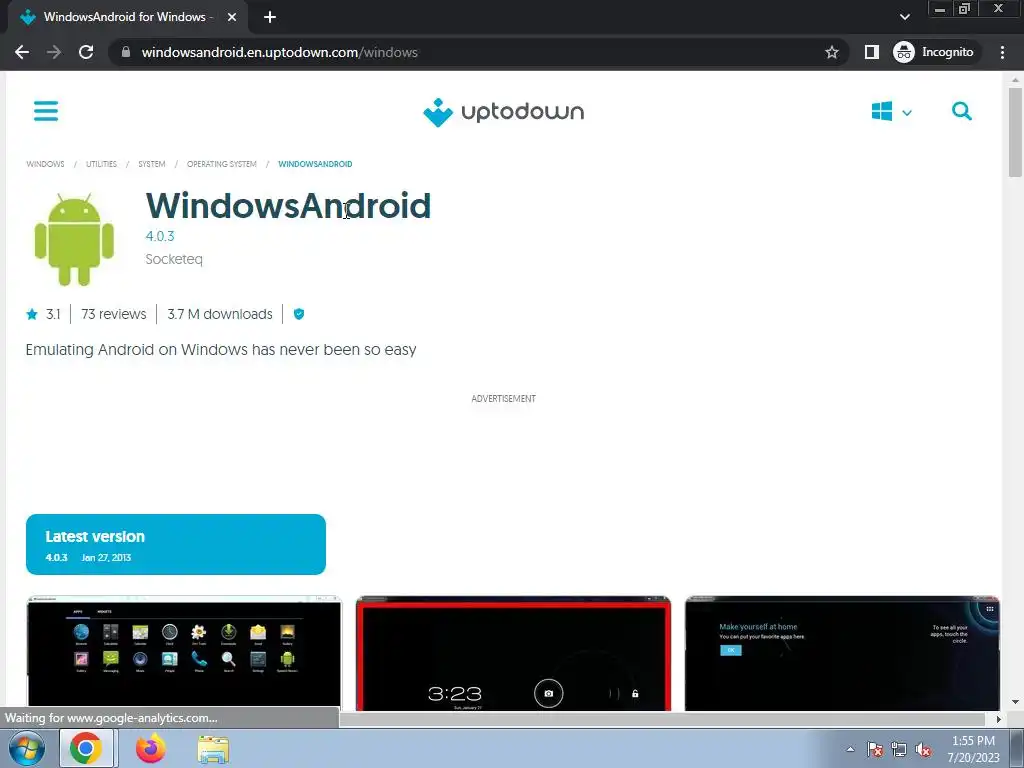View site info via lock icon
The height and width of the screenshot is (768, 1024).
[x=126, y=52]
